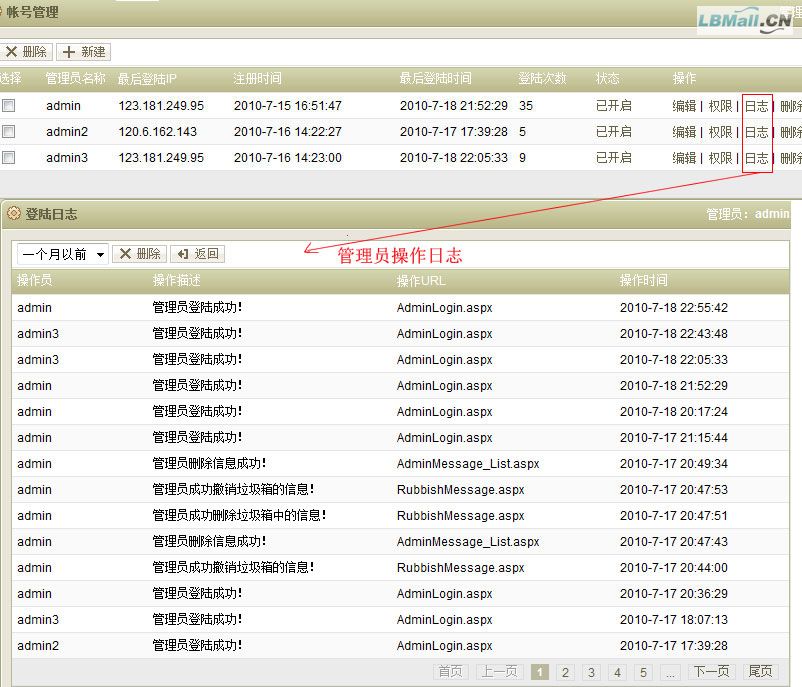The image size is (802, 687).
Task: Click AdminMessage_List.aspx at 20:49:34
Action: (468, 463)
